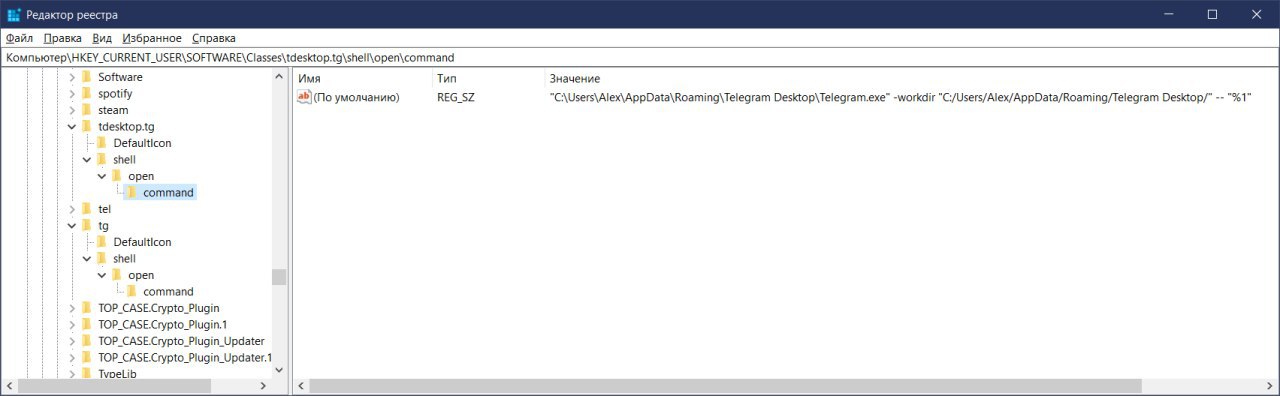Select the TOP_CASE.Crypto_Plugin_Updater key label
This screenshot has width=1280, height=396.
pos(181,341)
